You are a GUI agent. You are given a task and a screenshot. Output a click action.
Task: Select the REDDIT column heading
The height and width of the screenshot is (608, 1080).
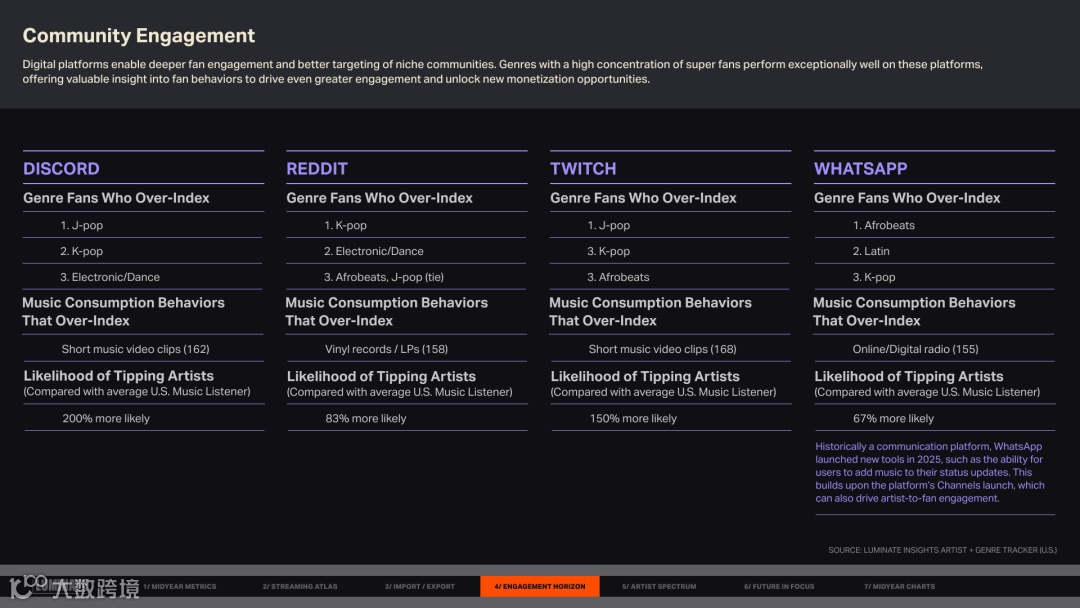coord(317,169)
